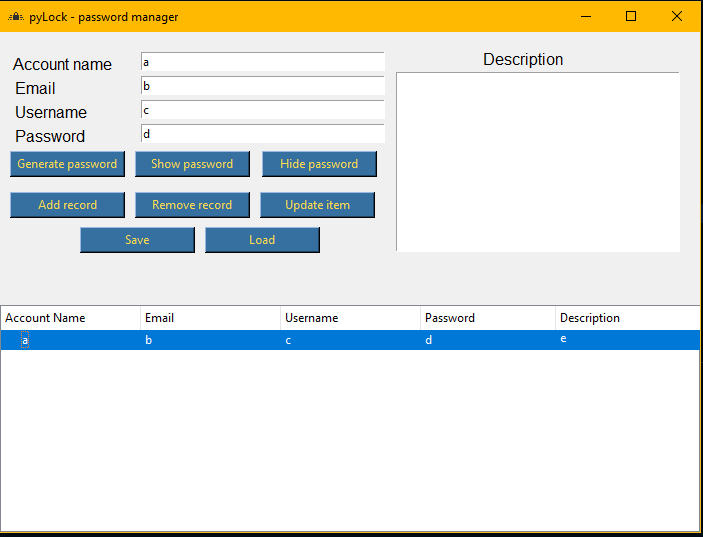Save the records to file
The height and width of the screenshot is (537, 703).
[137, 240]
